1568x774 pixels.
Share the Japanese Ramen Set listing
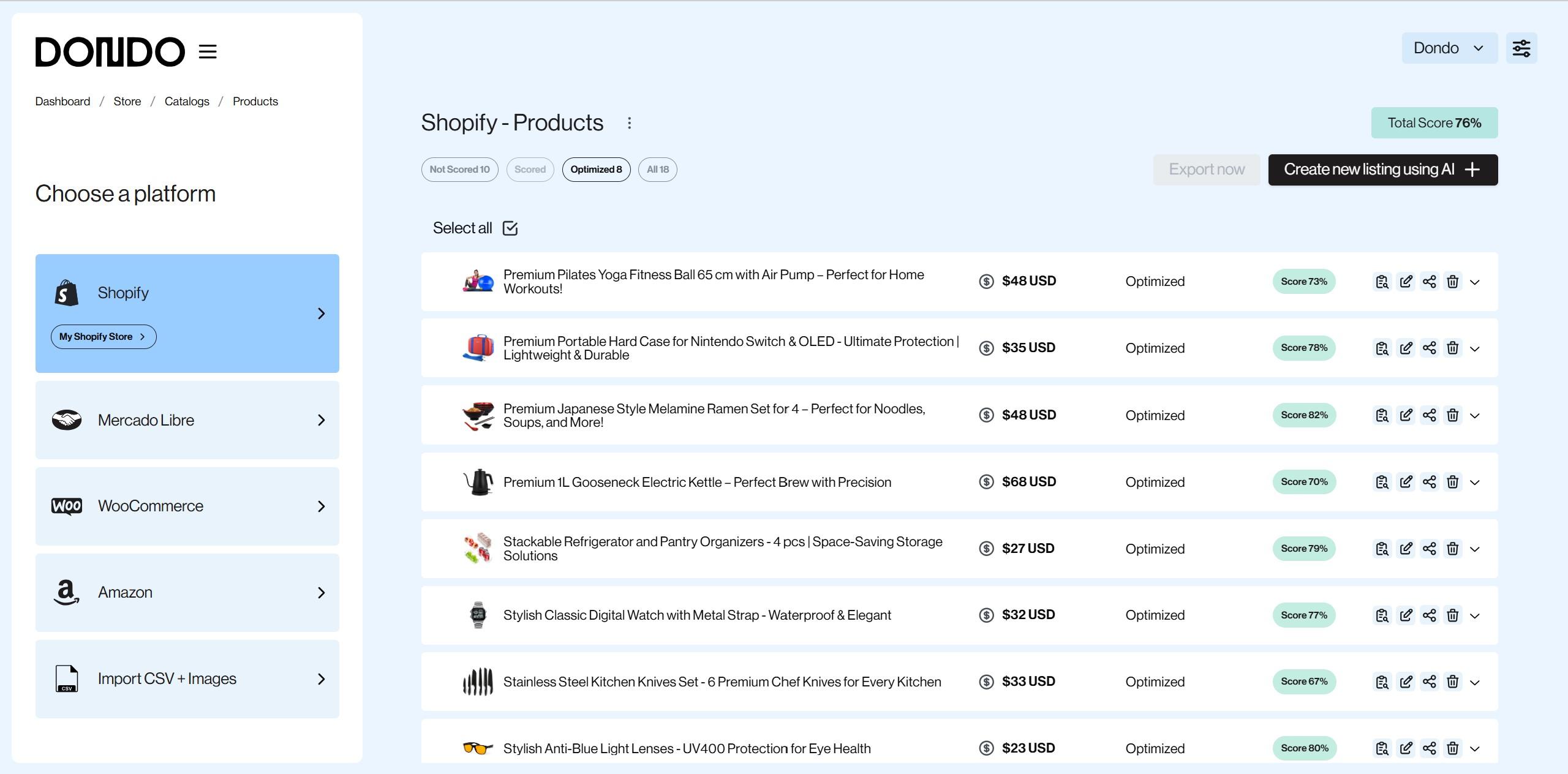[x=1429, y=415]
